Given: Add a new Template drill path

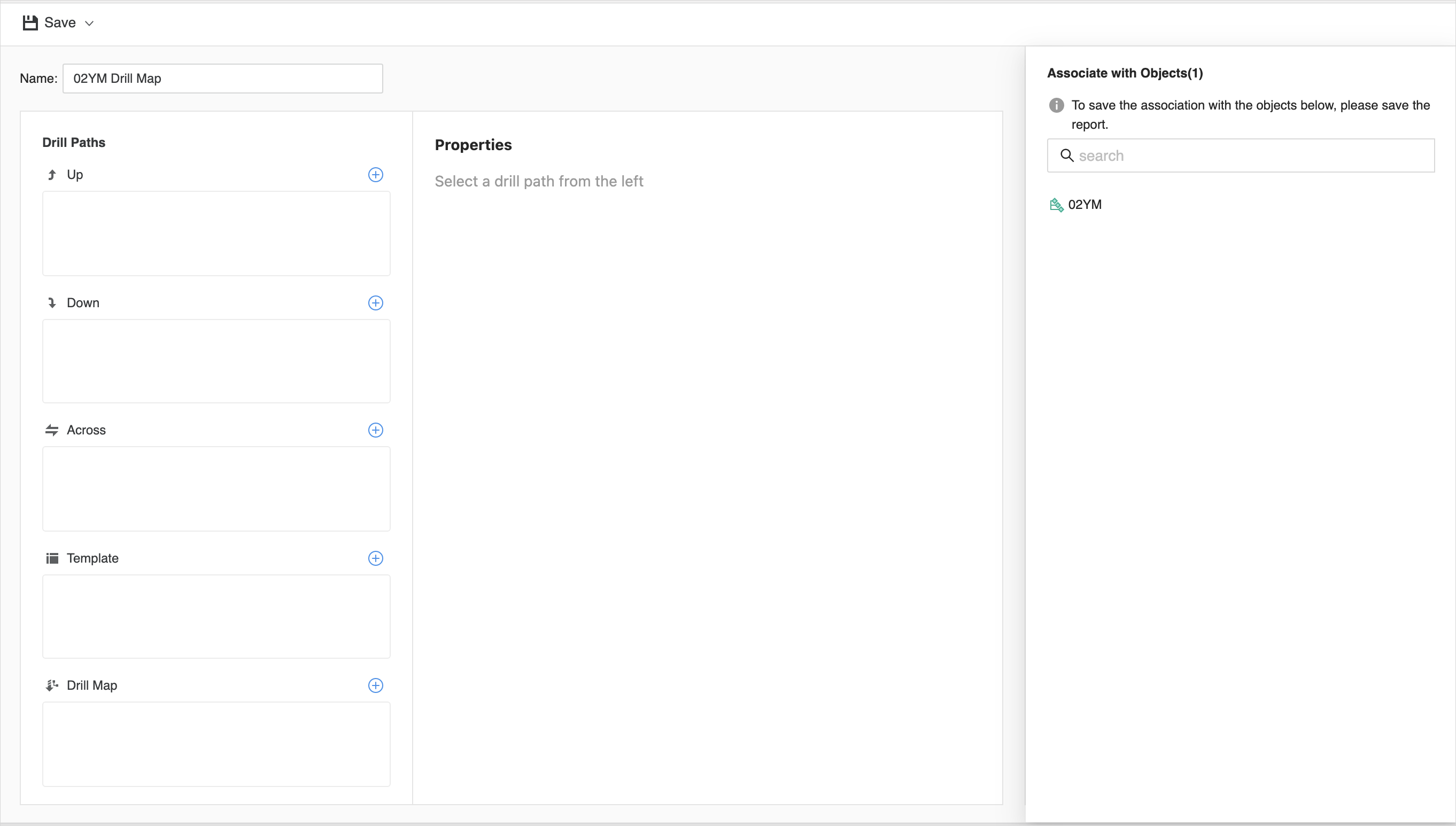Looking at the screenshot, I should tap(376, 558).
